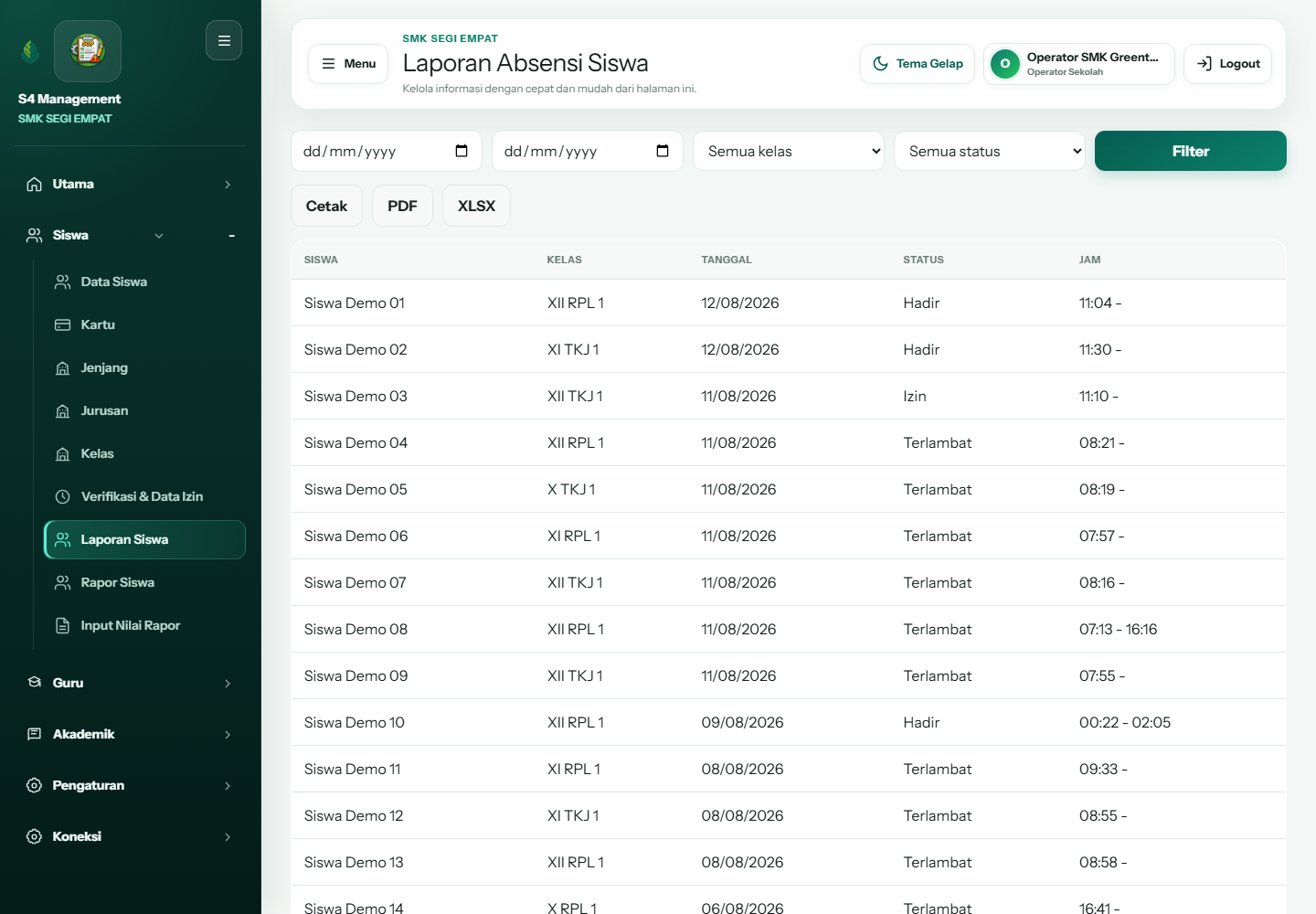
Task: Export report as PDF
Action: tap(402, 206)
